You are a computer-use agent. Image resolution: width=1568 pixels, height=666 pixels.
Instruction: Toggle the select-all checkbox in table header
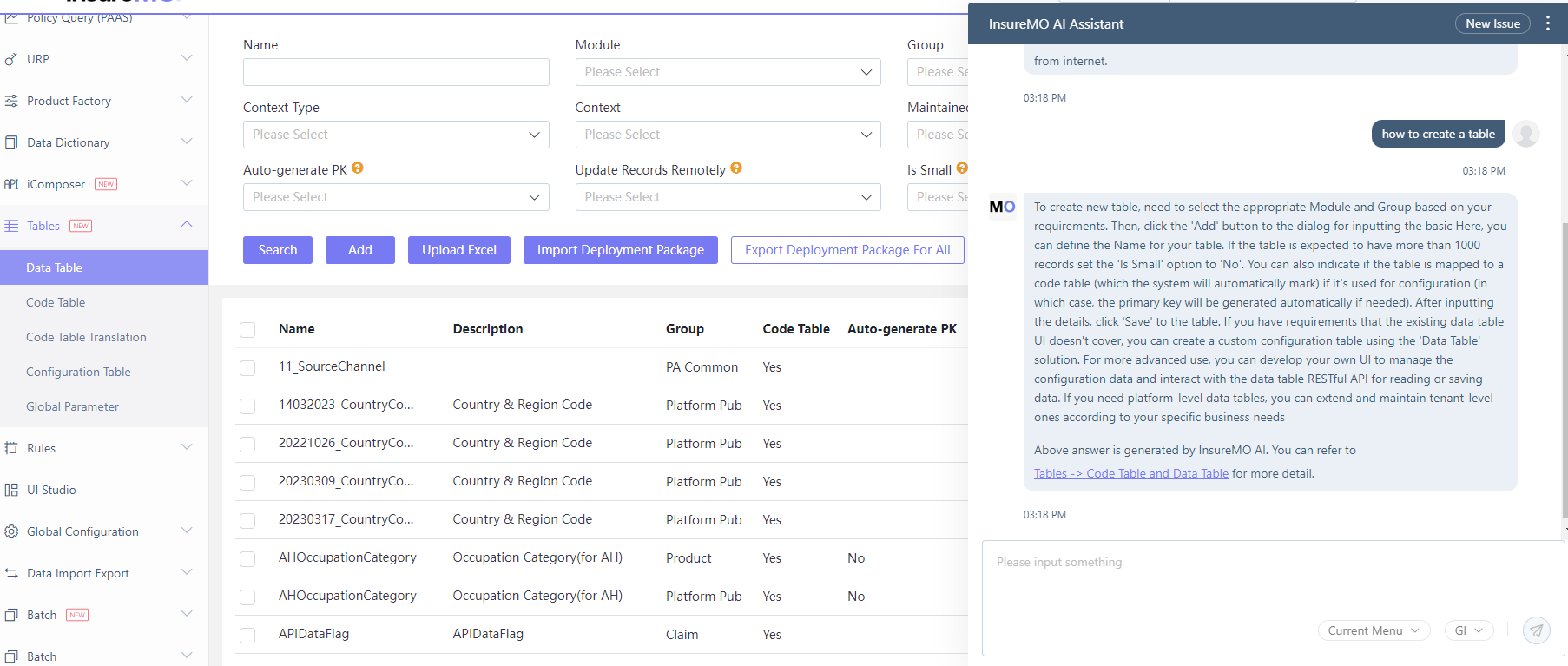(x=247, y=329)
